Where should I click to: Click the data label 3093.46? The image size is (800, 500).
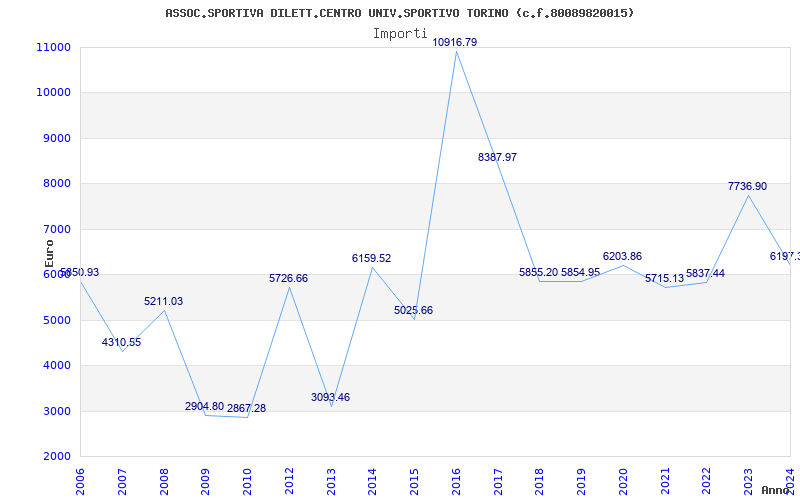point(331,397)
